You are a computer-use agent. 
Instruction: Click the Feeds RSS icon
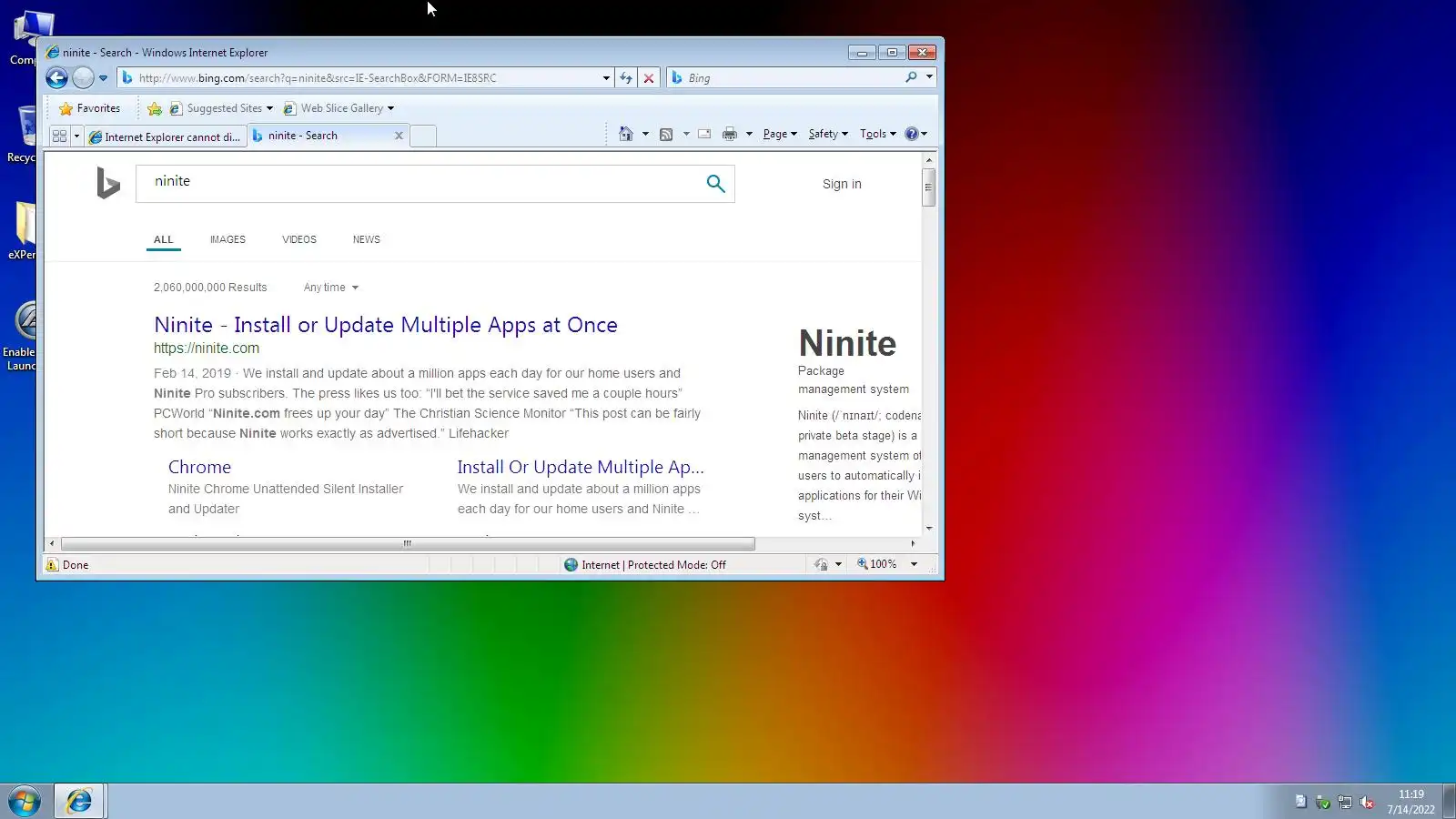pos(666,134)
